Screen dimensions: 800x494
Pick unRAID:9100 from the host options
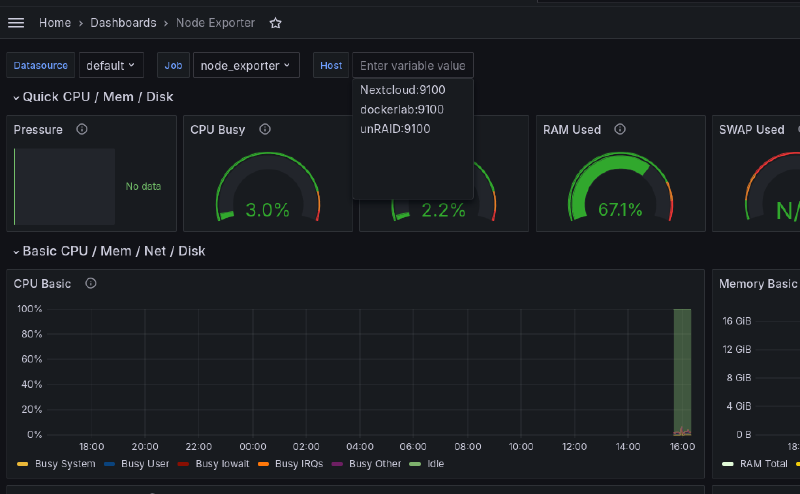[x=395, y=128]
